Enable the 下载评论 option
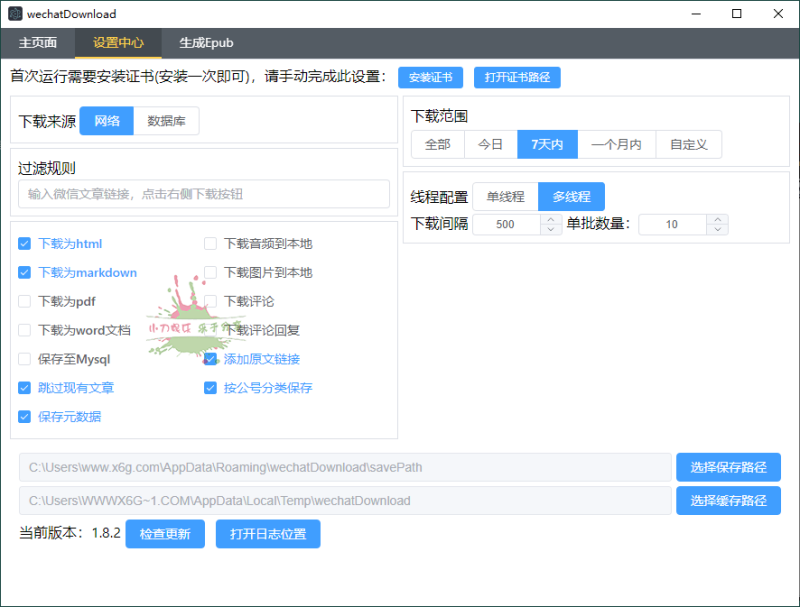800x607 pixels. point(210,301)
